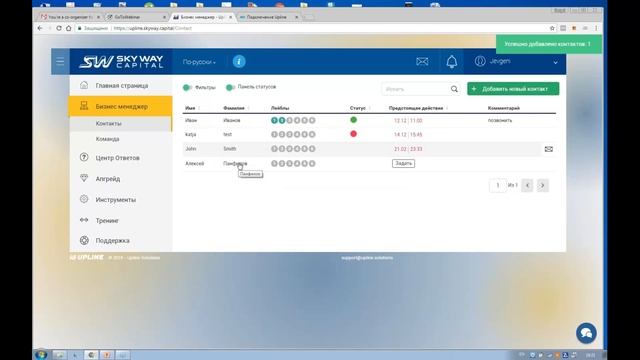Click the позвонить comment cell
Screen dimensions: 640x360
500,121
